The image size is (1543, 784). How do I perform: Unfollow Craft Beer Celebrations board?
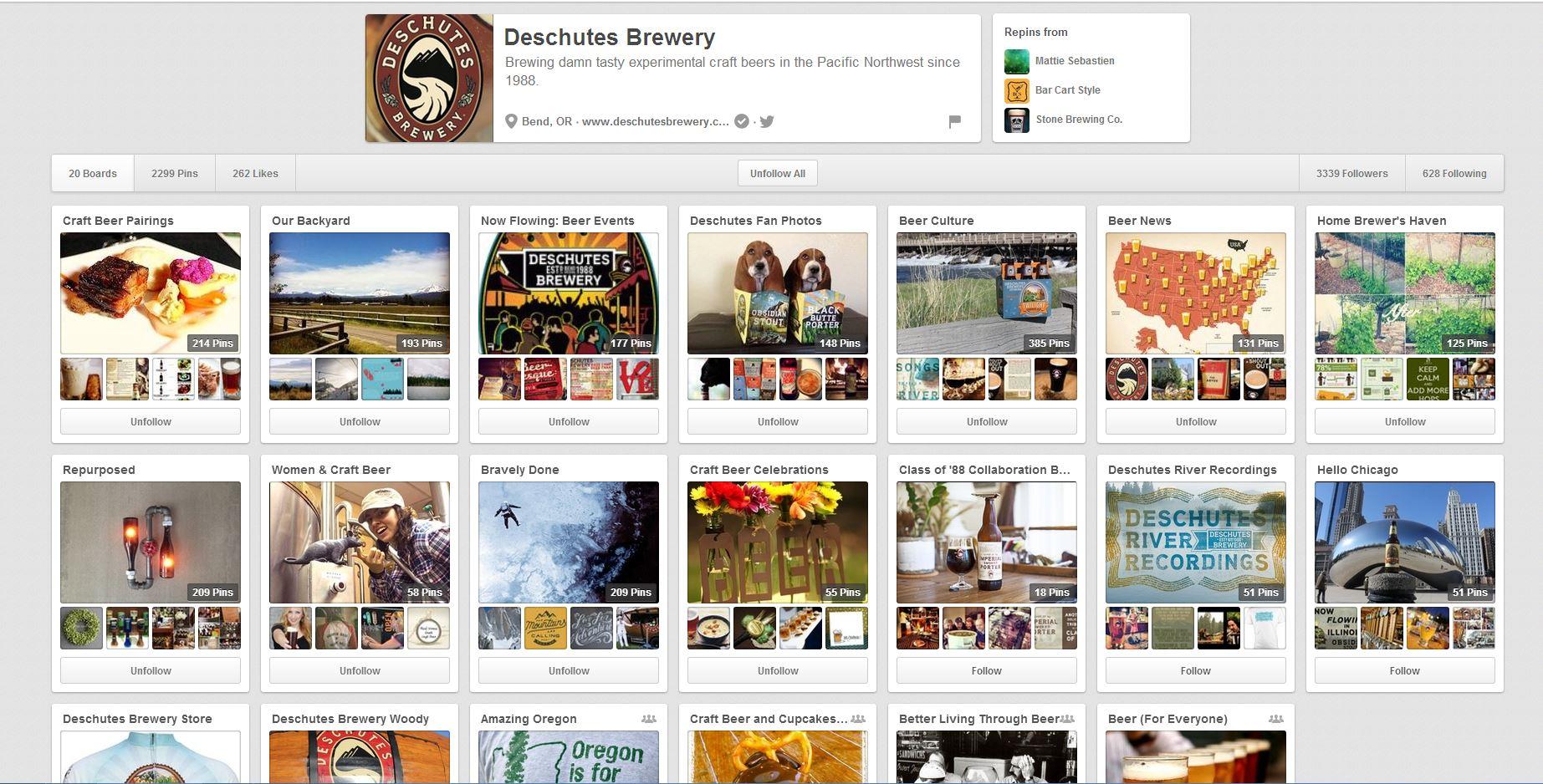pyautogui.click(x=778, y=671)
